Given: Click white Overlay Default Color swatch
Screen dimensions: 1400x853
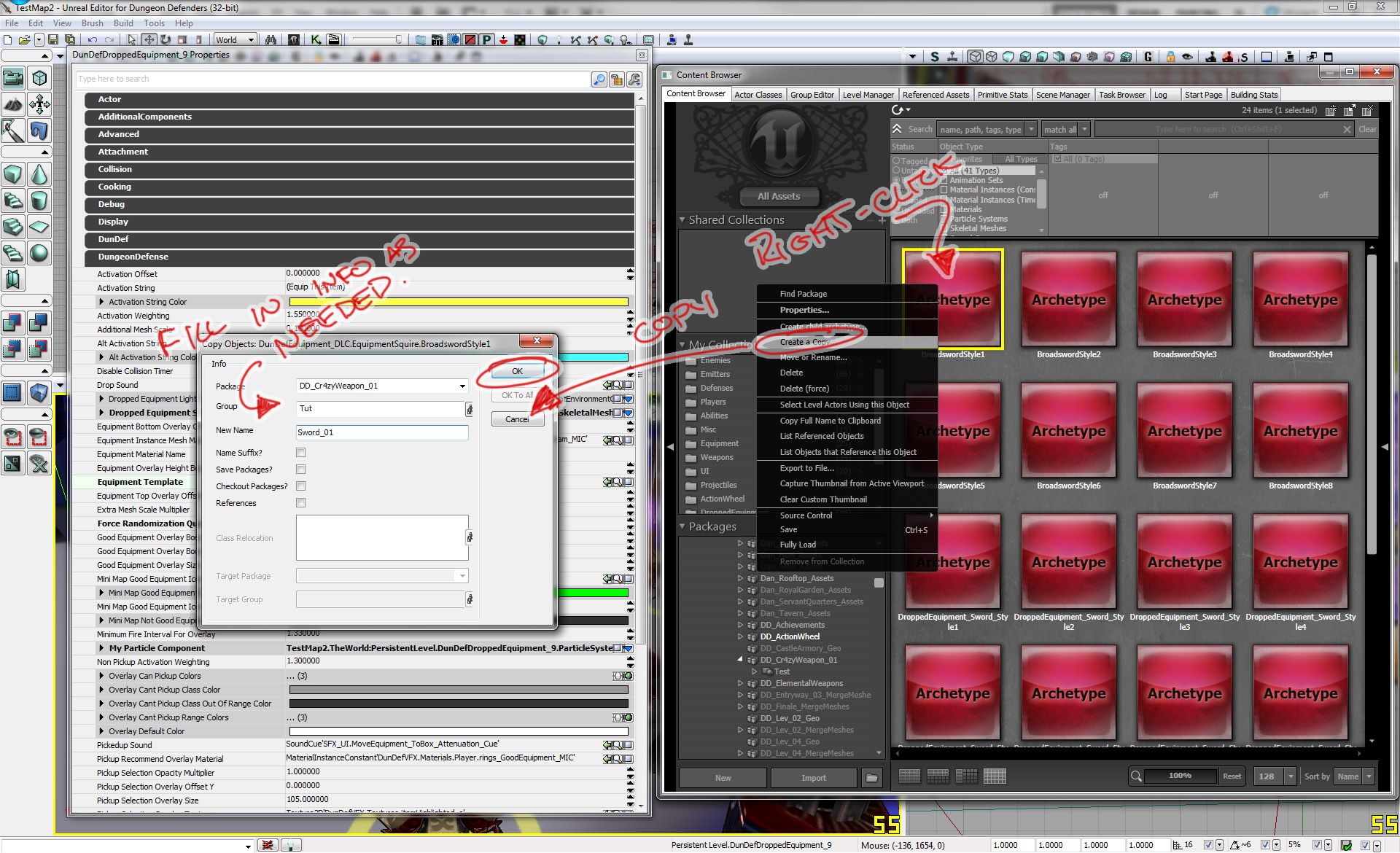Looking at the screenshot, I should tap(458, 731).
